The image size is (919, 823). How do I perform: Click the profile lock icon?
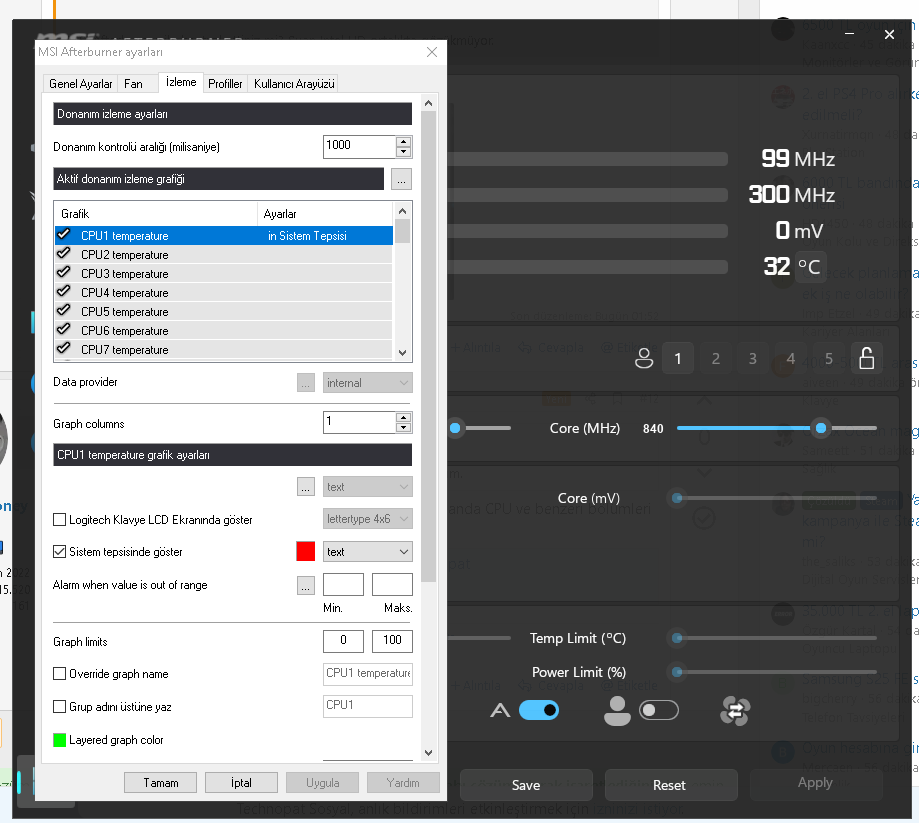866,358
